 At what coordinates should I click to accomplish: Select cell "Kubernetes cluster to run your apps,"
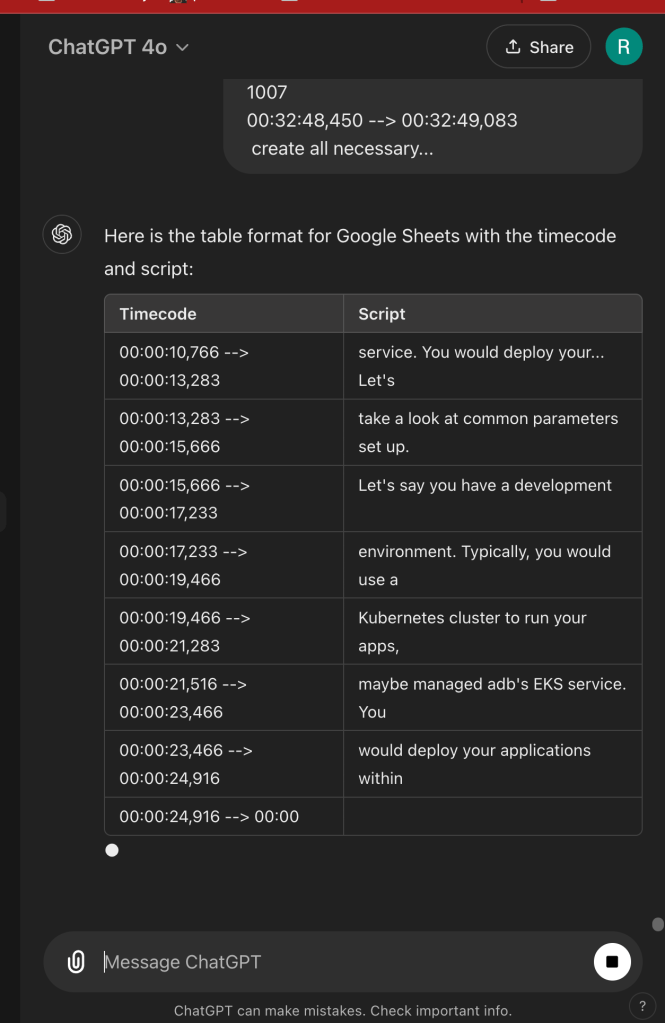(493, 632)
